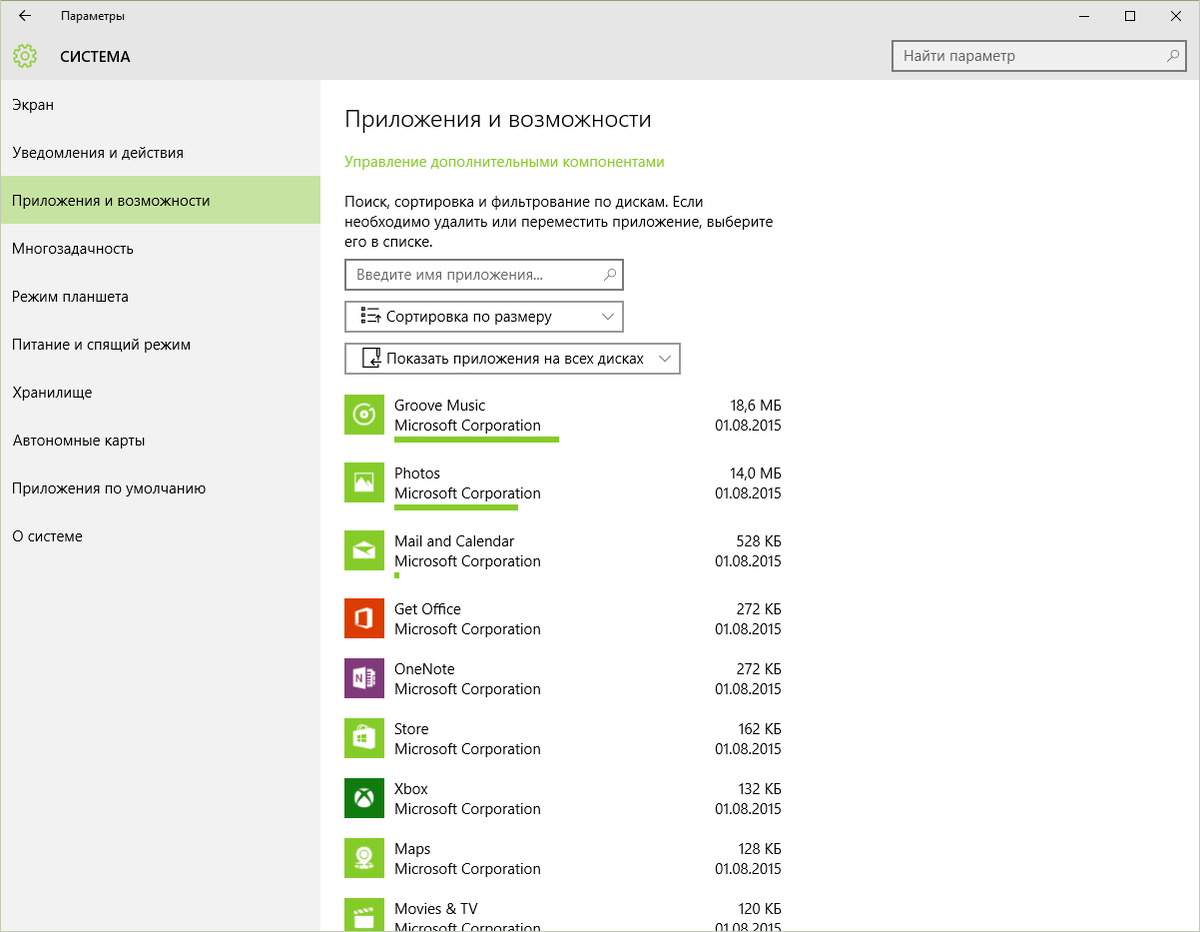Open Уведомления и действия section
The image size is (1200, 932).
(x=160, y=153)
